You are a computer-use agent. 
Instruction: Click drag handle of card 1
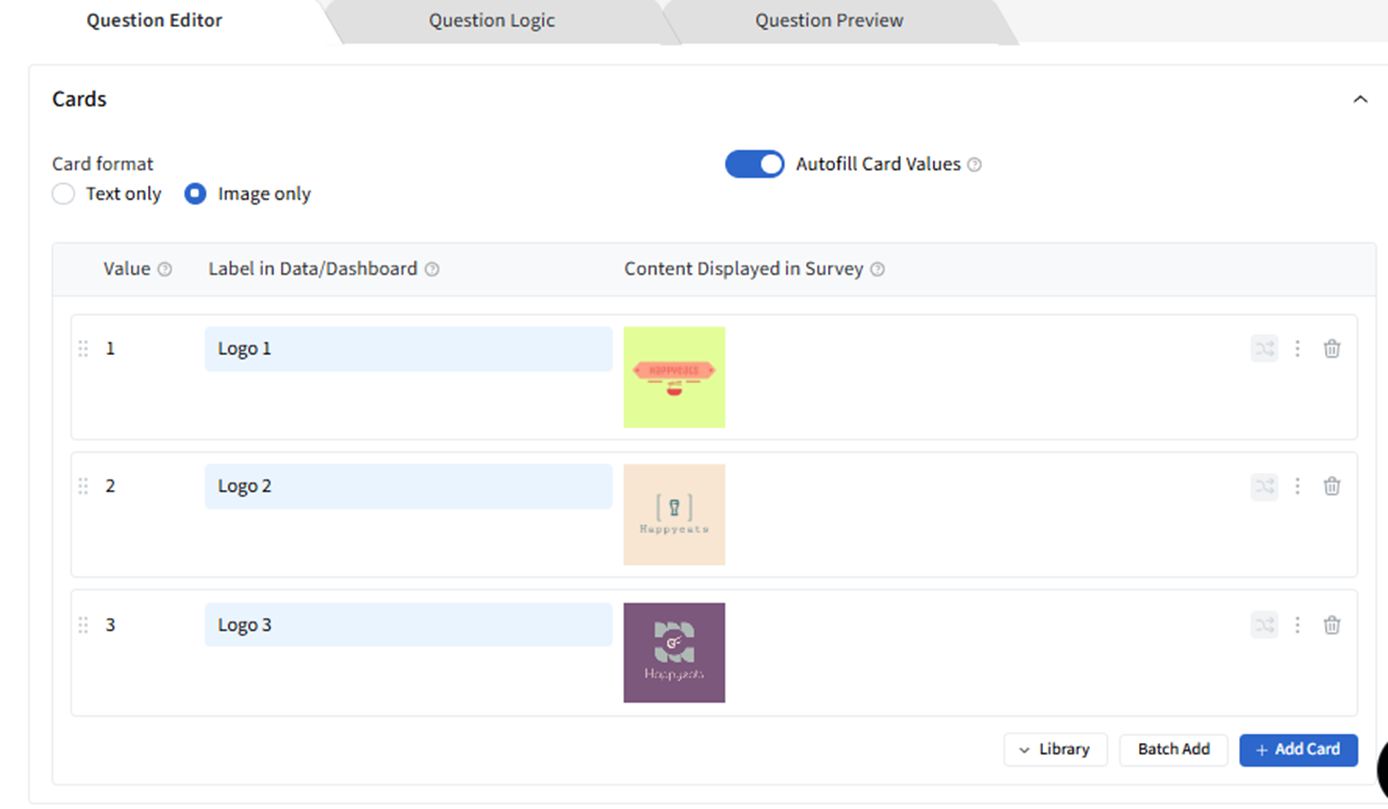point(83,349)
